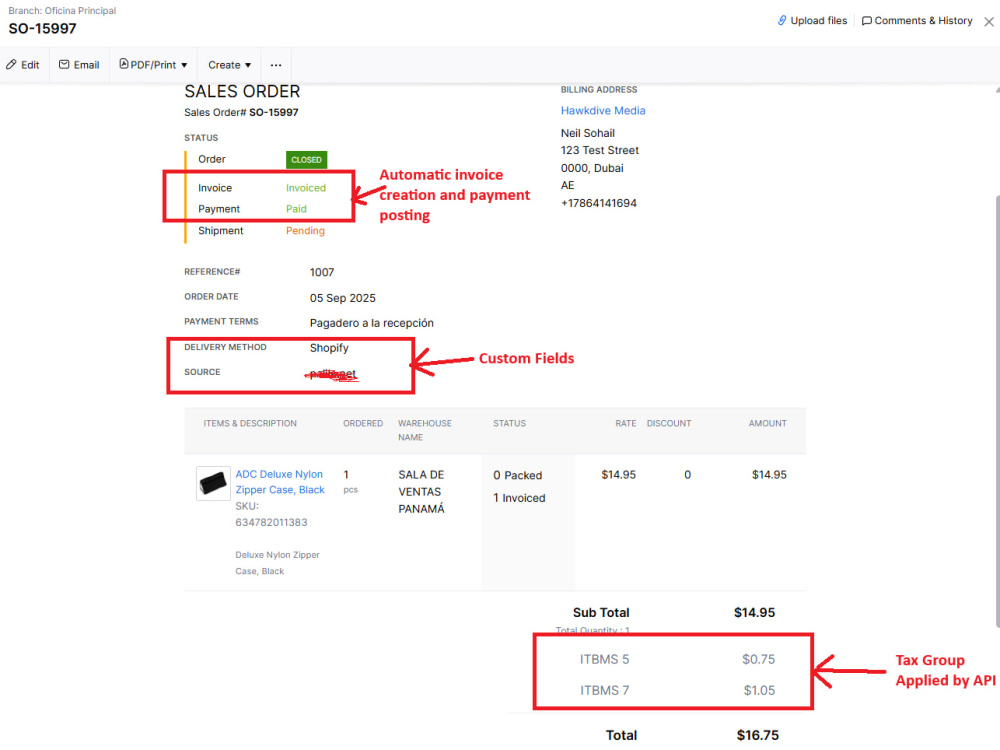Click the Email envelope icon

coord(64,64)
